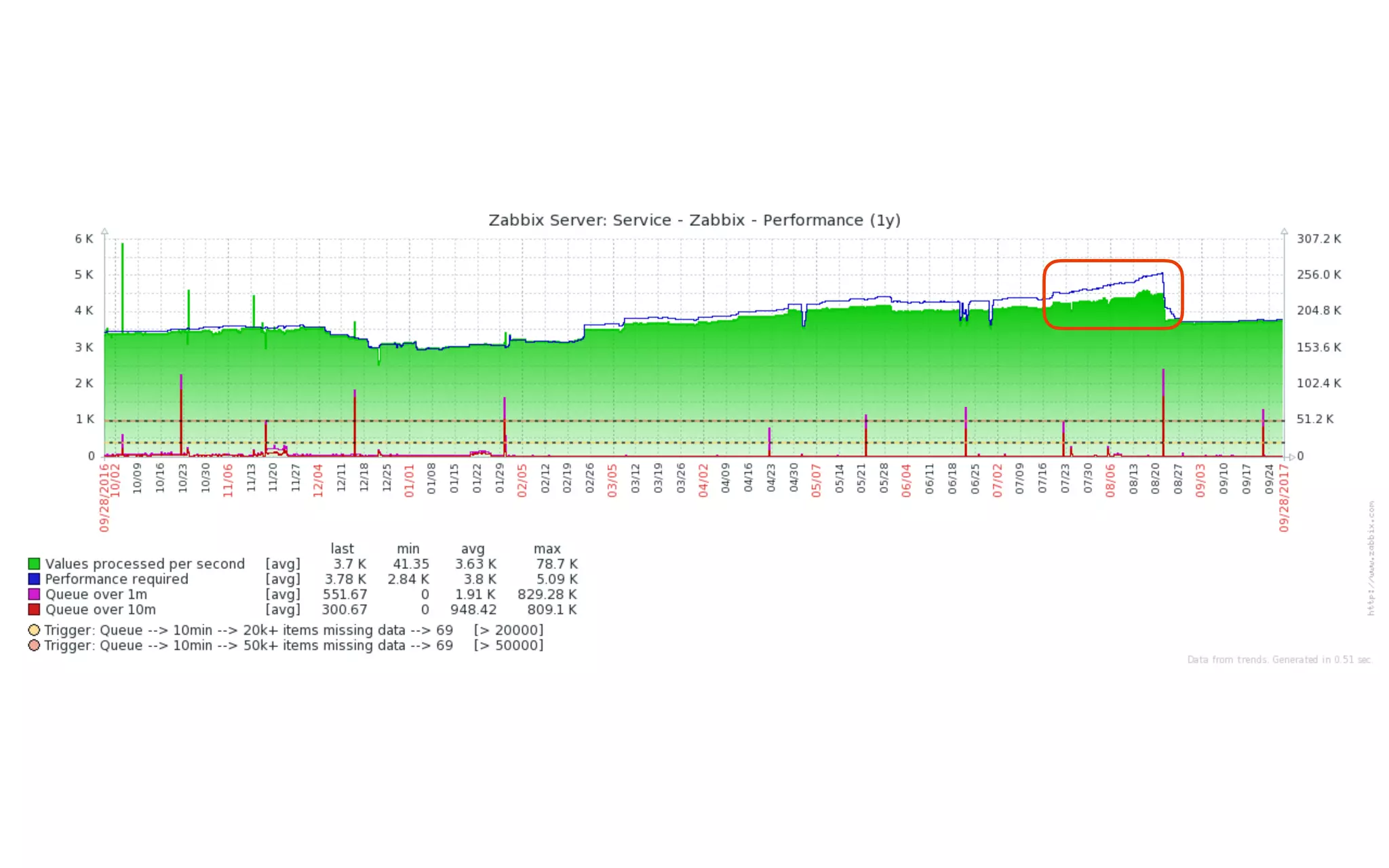This screenshot has height=868, width=1389.
Task: Click blue 'Performance required' legend swatch
Action: (34, 579)
